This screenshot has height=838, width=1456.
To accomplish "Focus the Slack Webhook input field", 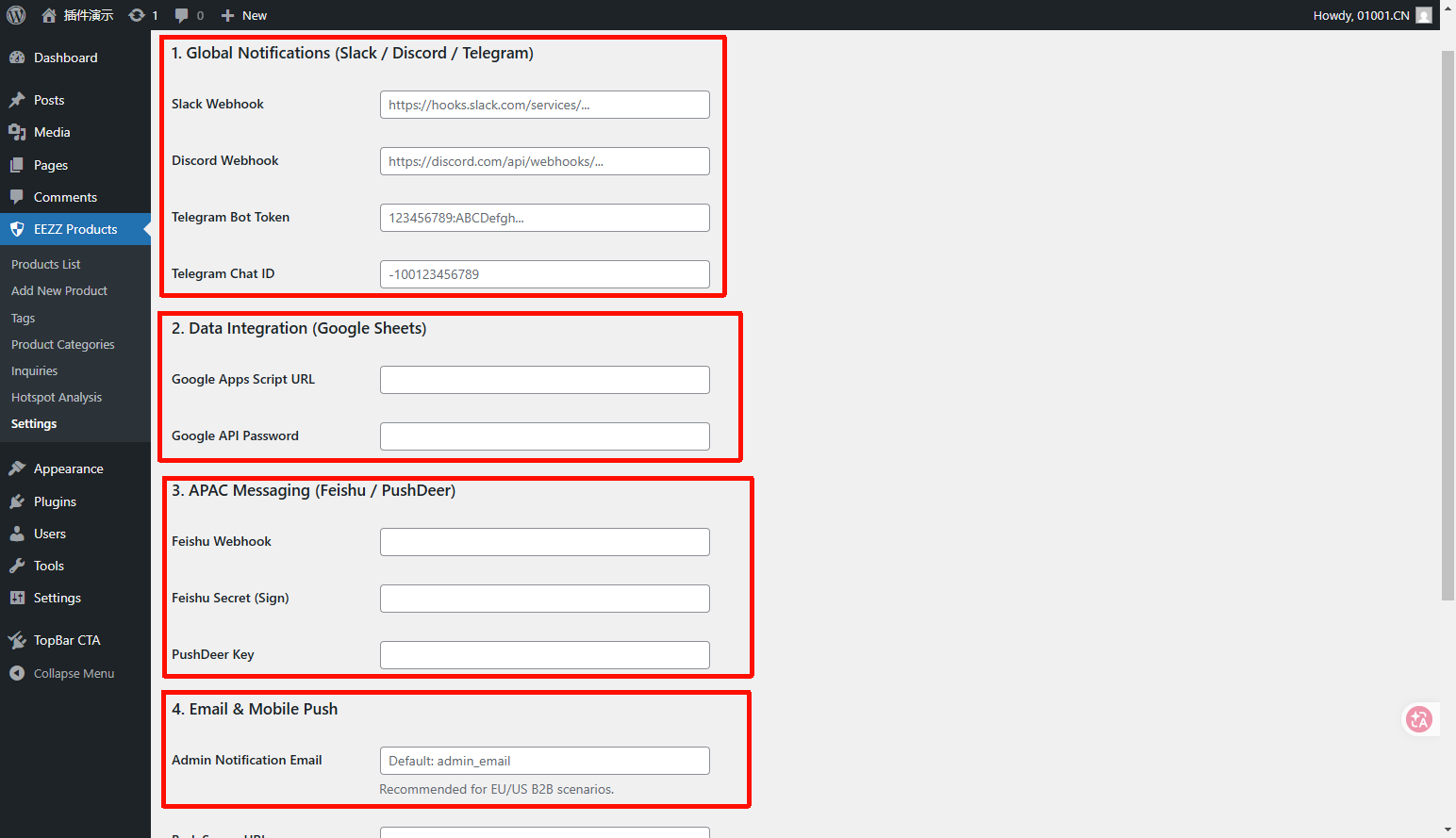I will point(544,105).
